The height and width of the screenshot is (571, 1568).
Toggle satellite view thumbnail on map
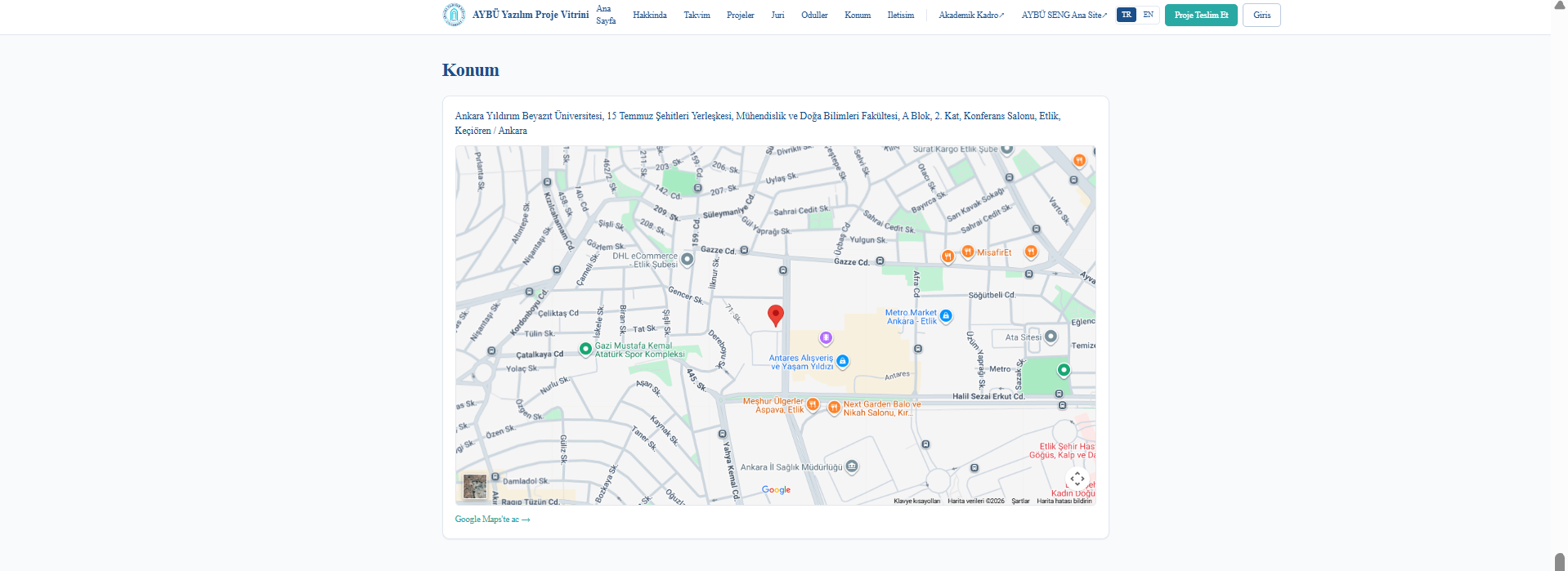(475, 486)
